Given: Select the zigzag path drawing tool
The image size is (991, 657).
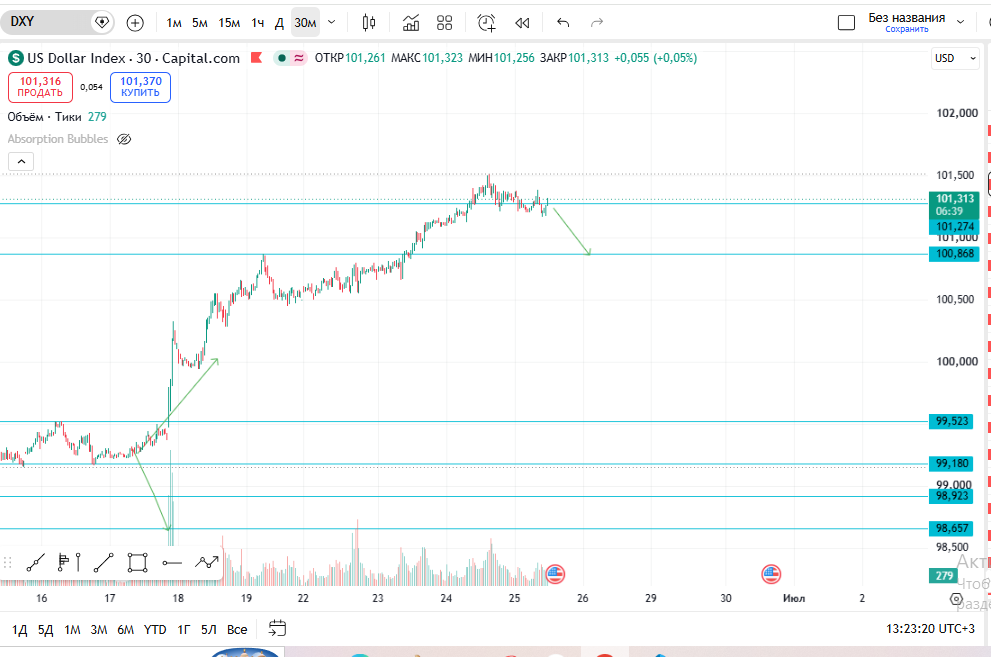Looking at the screenshot, I should point(207,562).
